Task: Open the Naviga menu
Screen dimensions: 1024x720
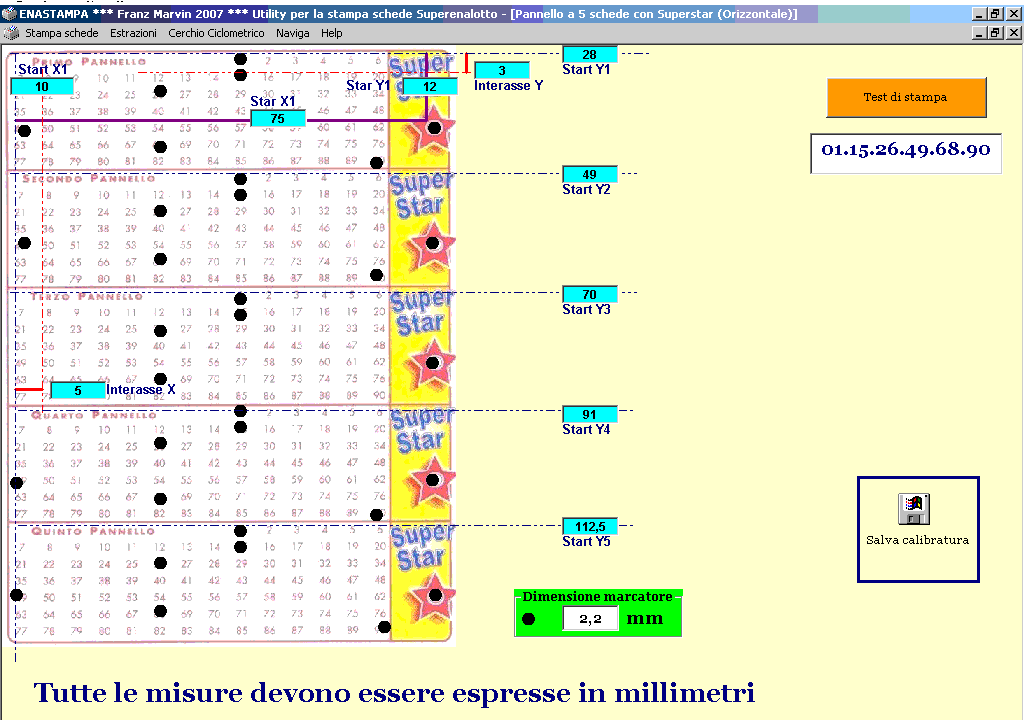Action: pyautogui.click(x=293, y=33)
